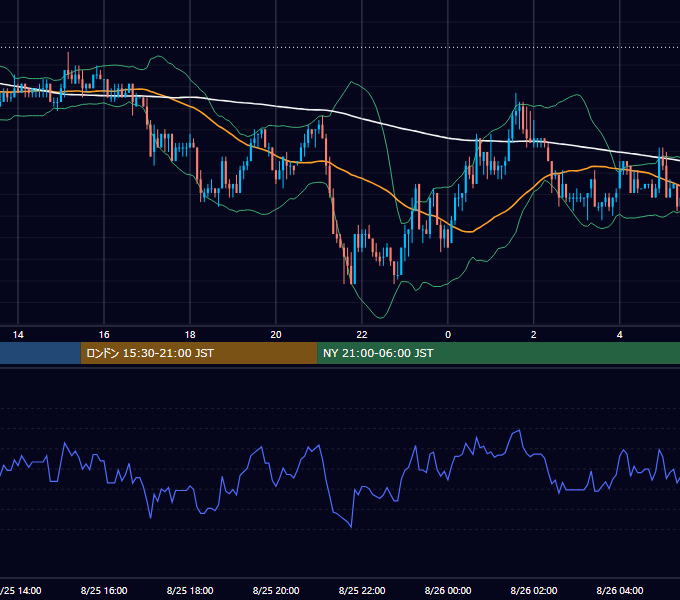The height and width of the screenshot is (600, 680).
Task: Click the 8/26 02:00 date label
Action: [534, 590]
